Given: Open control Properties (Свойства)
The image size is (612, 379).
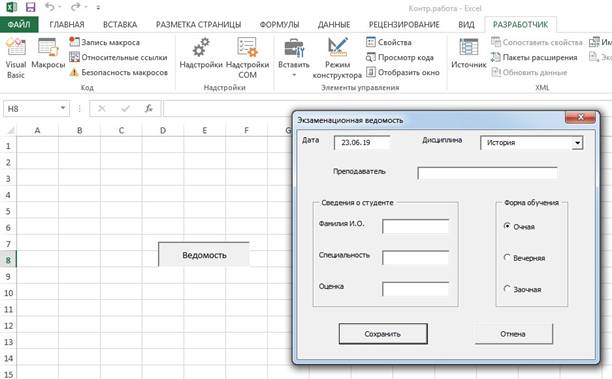Looking at the screenshot, I should click(389, 42).
